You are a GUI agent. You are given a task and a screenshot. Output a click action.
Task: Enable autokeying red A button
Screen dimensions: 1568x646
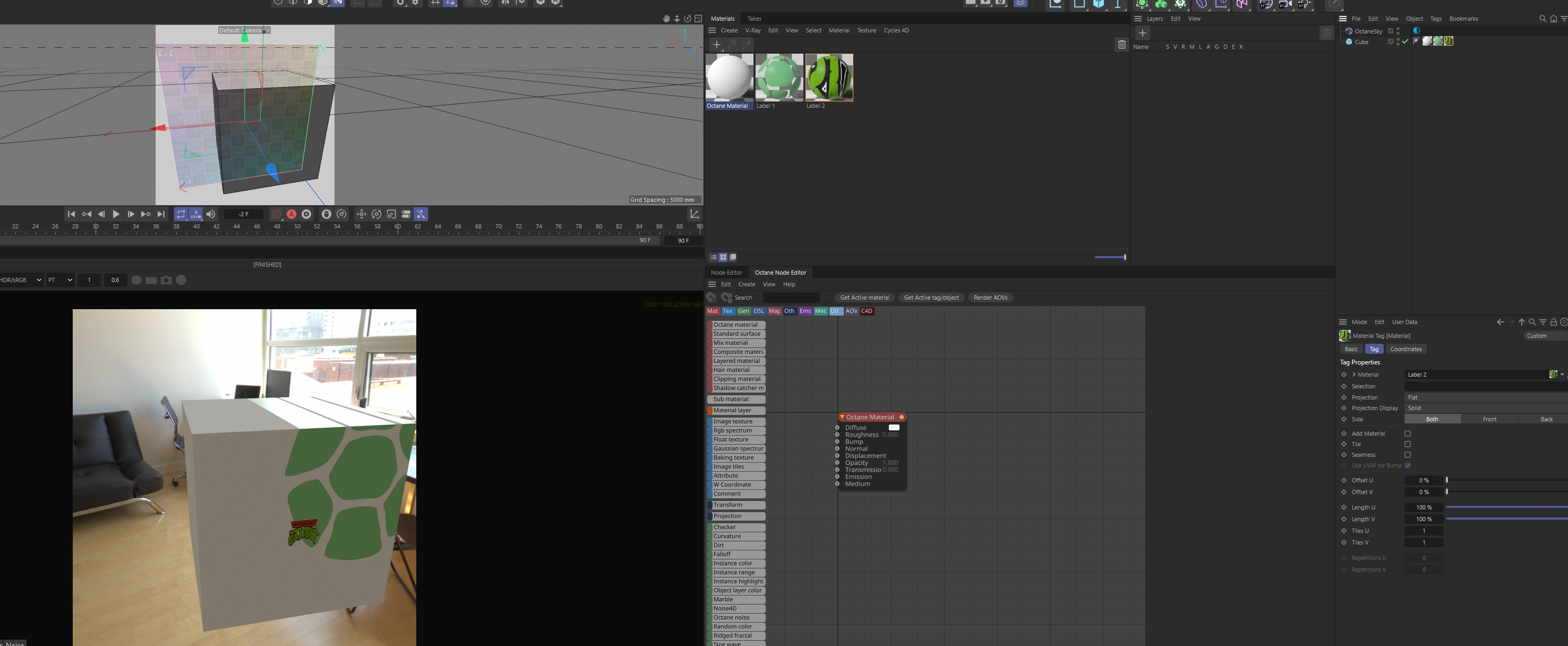point(292,214)
